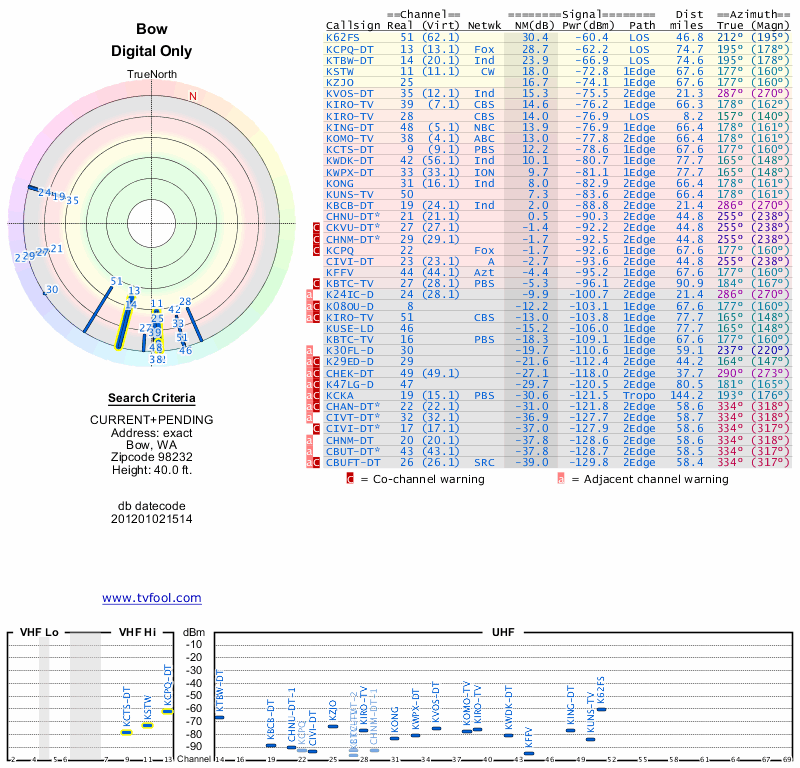The height and width of the screenshot is (768, 800).
Task: Click the NM(dB) column header
Action: coord(529,26)
